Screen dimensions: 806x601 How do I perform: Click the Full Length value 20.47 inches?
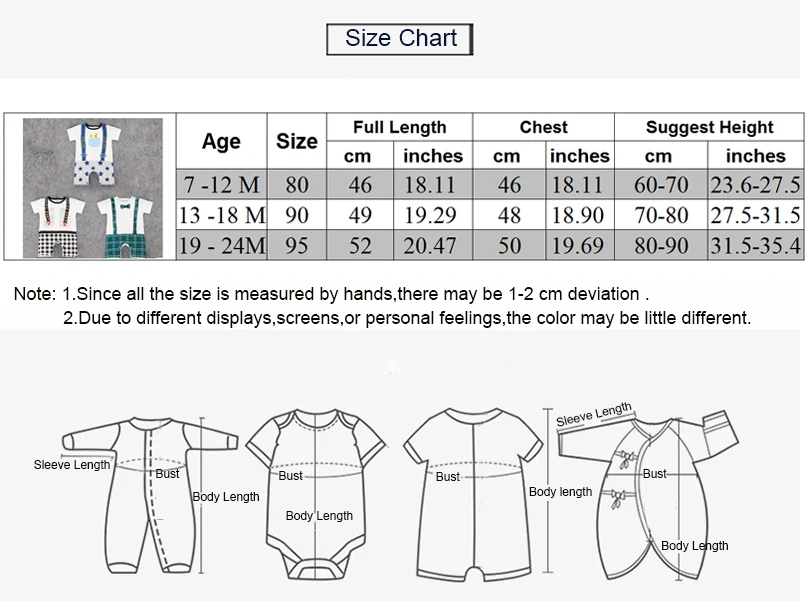[433, 245]
